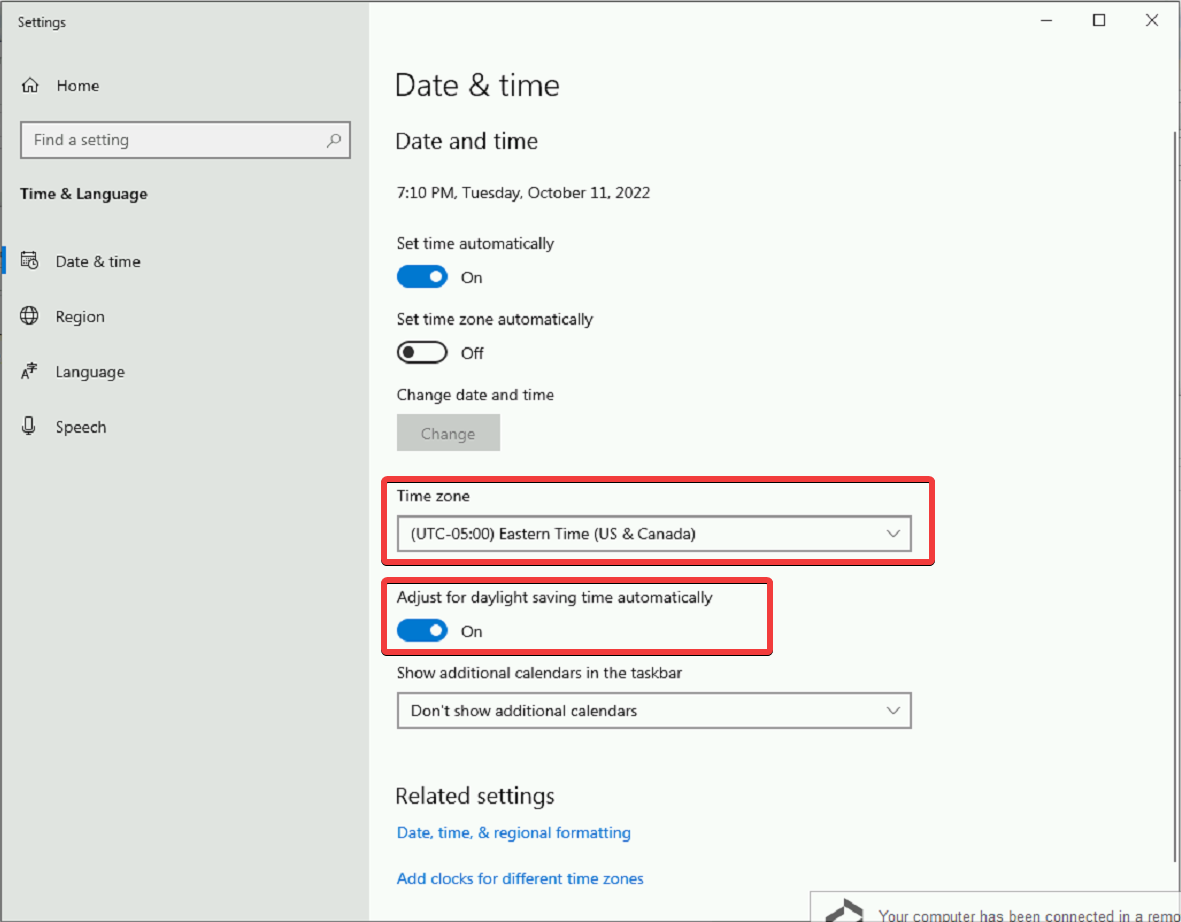Click the Language character icon
Image resolution: width=1181 pixels, height=922 pixels.
click(x=30, y=372)
